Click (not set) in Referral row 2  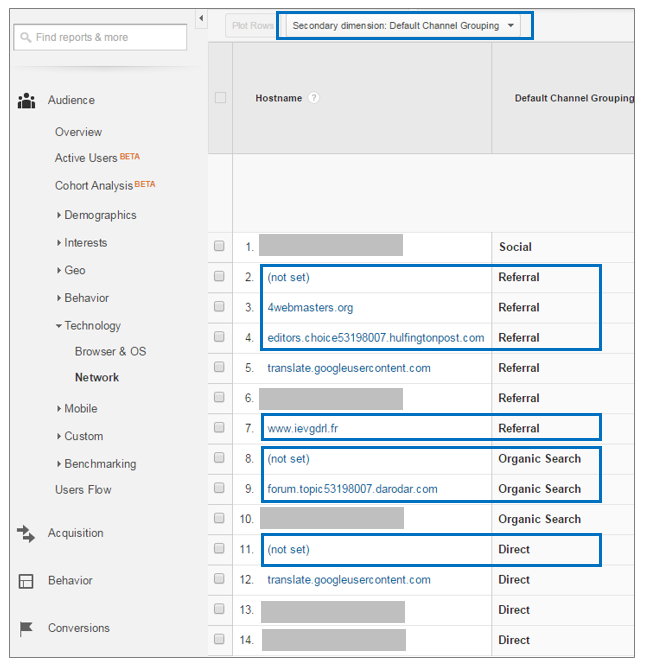[288, 278]
